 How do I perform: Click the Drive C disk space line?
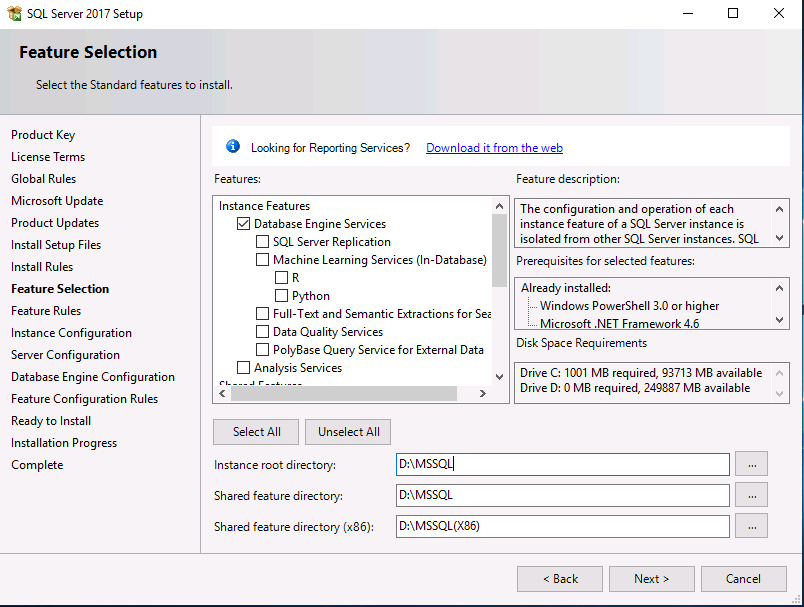click(641, 373)
